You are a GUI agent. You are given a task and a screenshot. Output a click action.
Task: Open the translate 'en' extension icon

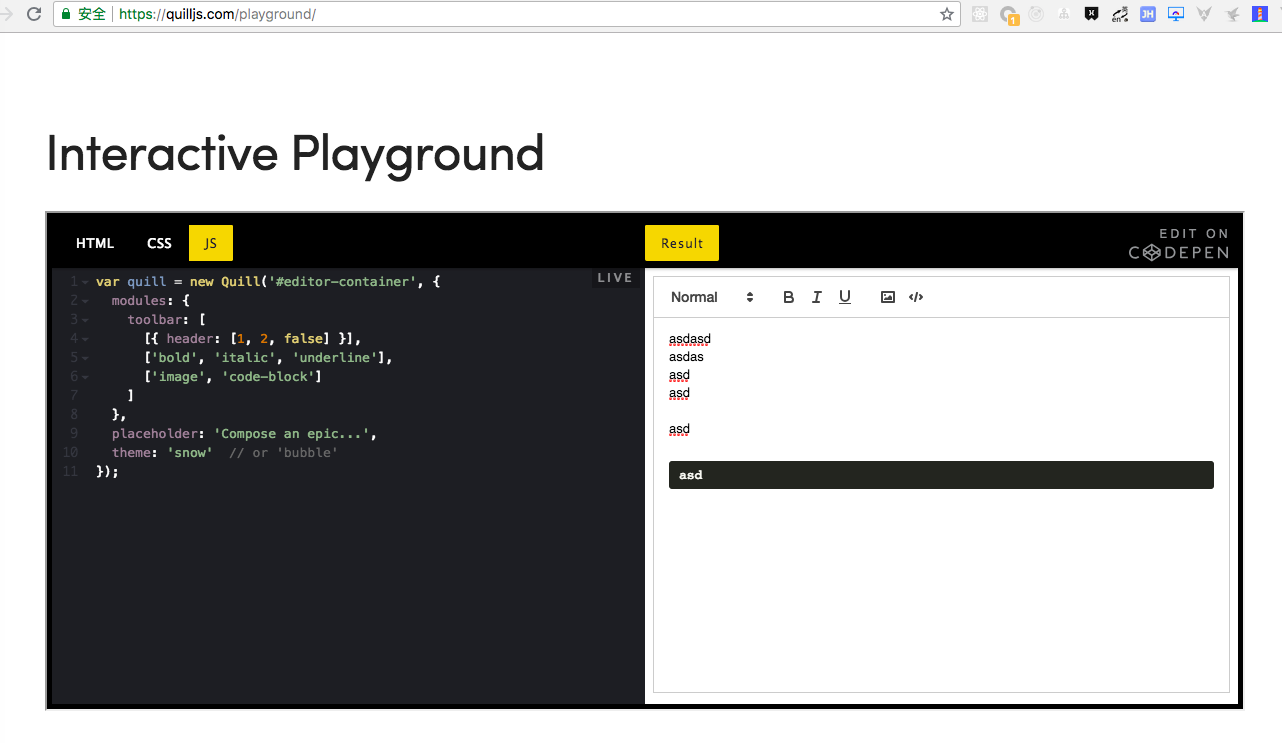point(1120,14)
